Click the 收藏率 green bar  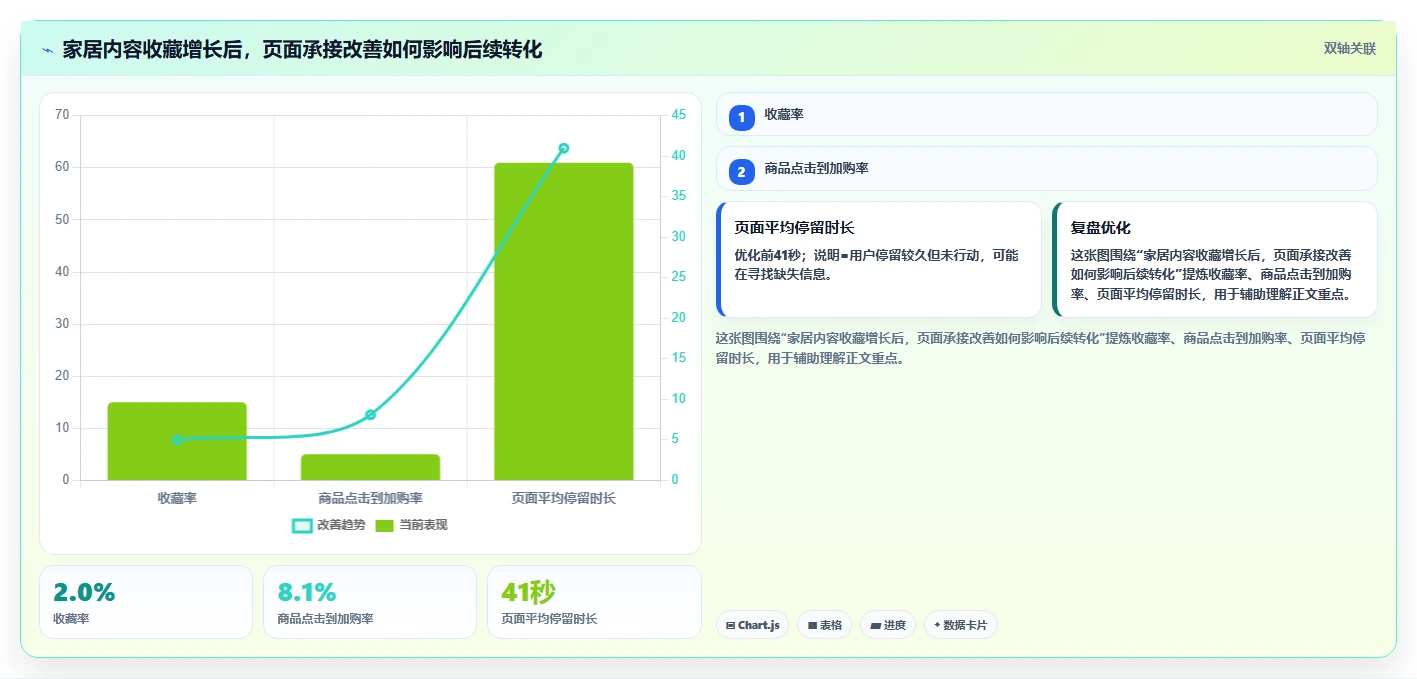tap(177, 441)
